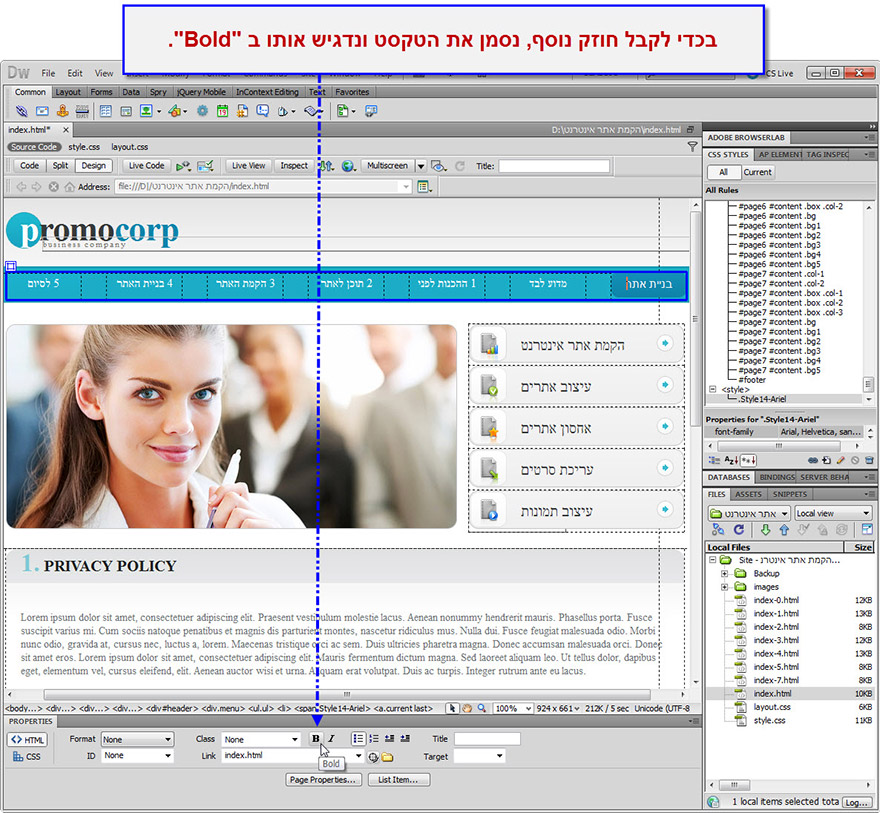Click the Expand Files panel icon
Screen dimensions: 880x813
click(x=867, y=529)
